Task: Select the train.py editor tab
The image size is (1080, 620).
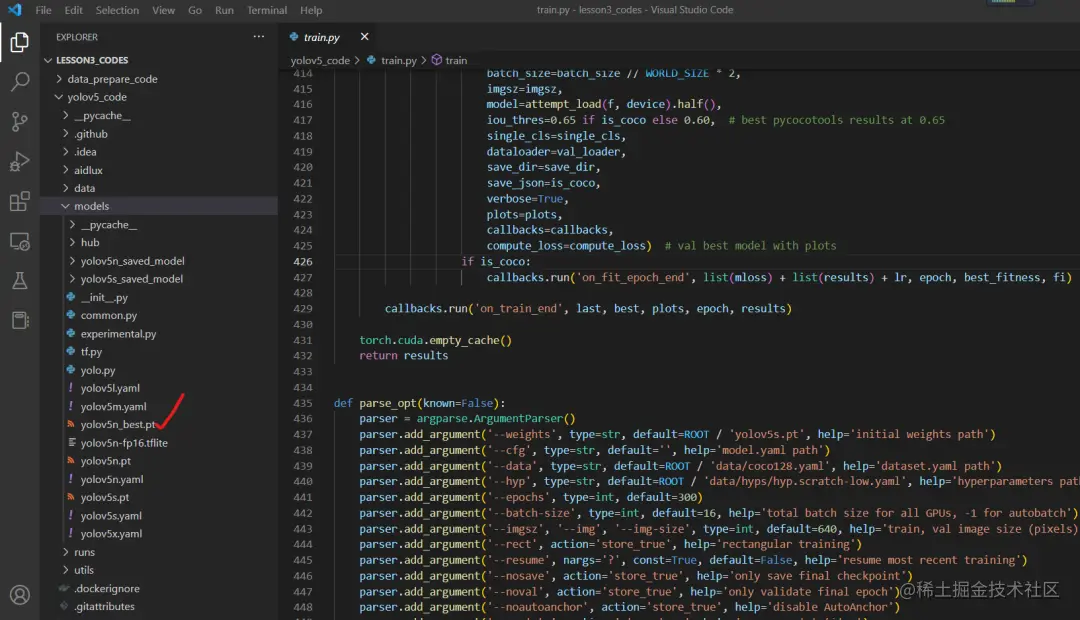Action: [x=322, y=37]
